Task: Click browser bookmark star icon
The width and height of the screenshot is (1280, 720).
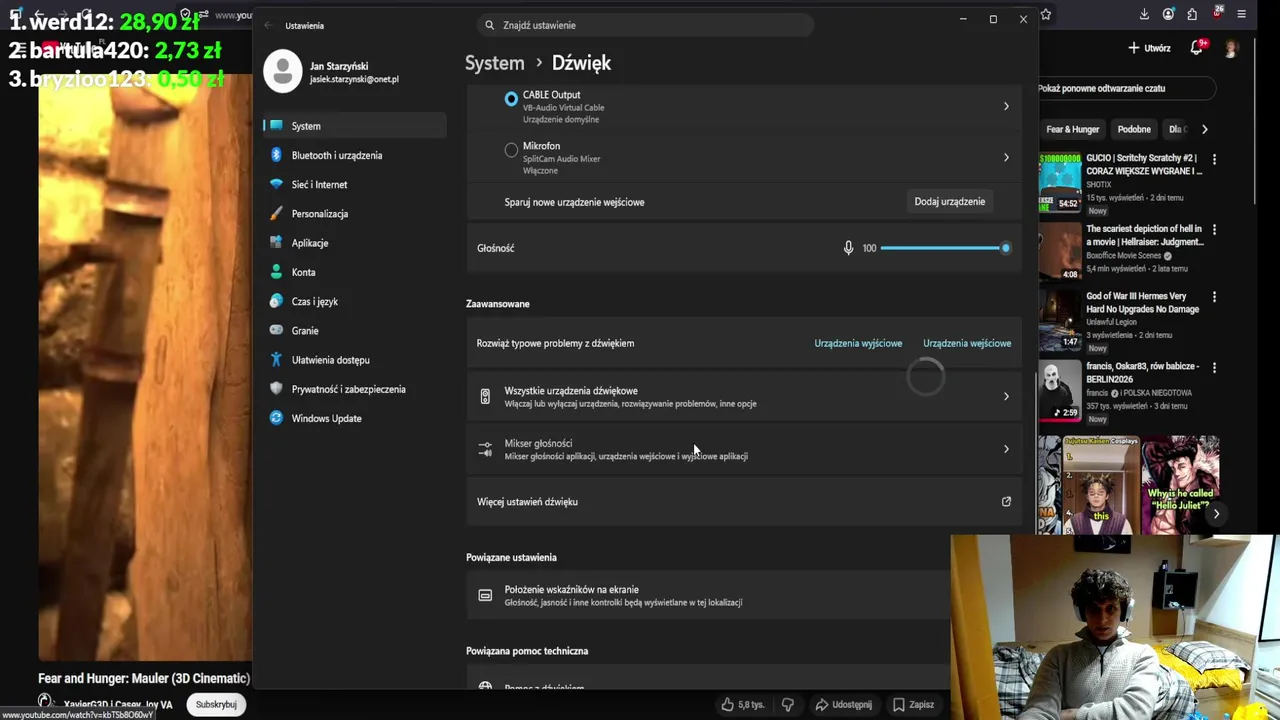Action: [x=1046, y=15]
